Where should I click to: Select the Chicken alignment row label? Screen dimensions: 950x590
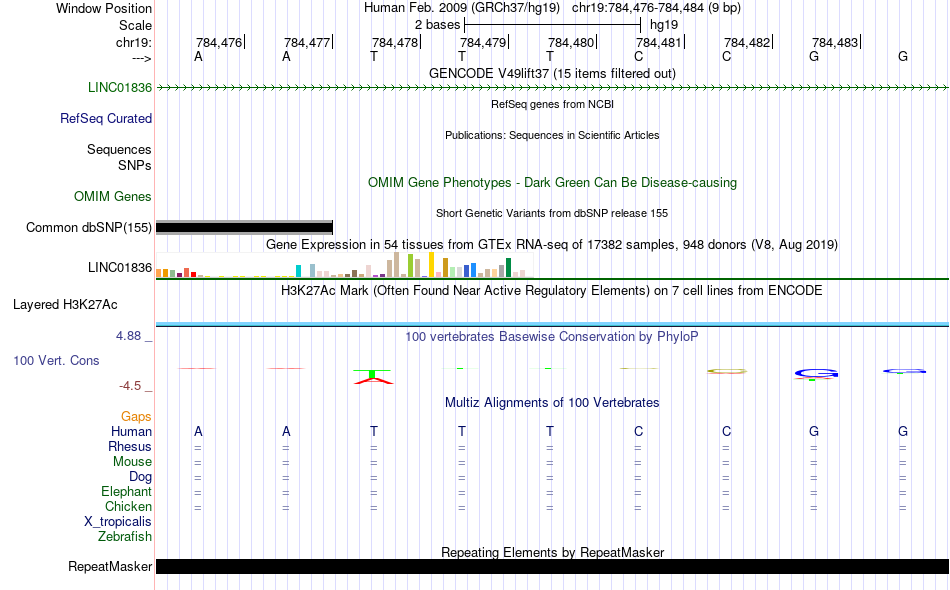(128, 506)
